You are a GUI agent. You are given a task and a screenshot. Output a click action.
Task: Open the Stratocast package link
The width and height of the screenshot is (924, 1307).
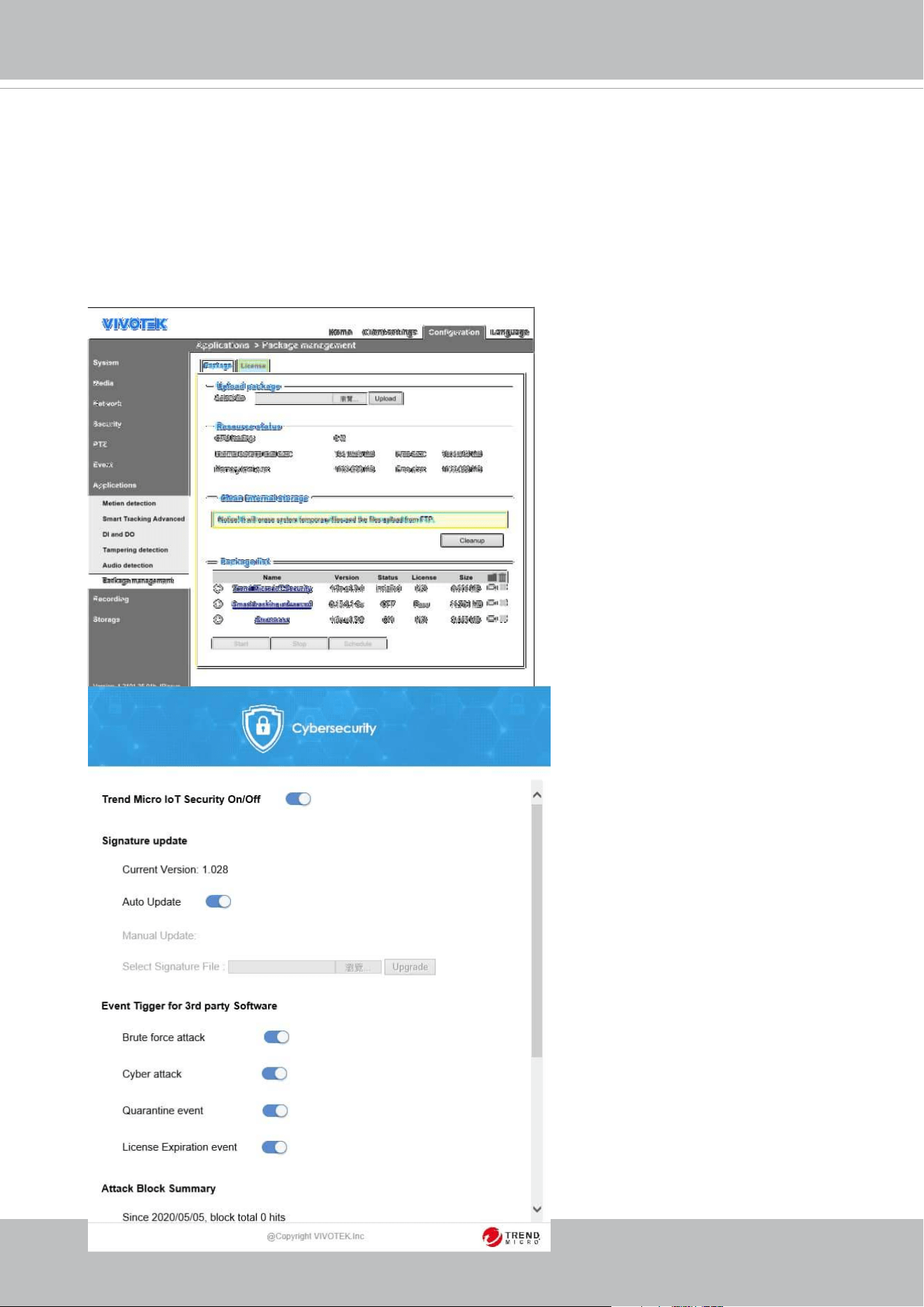(272, 619)
